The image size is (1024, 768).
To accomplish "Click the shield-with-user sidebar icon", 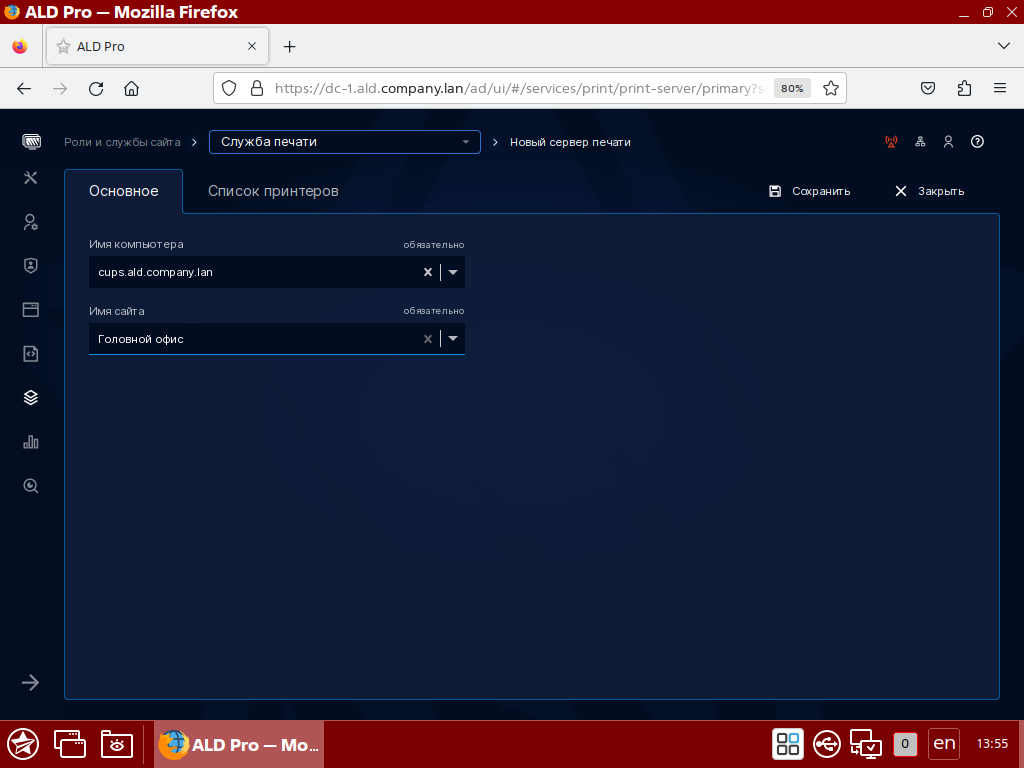I will [31, 266].
